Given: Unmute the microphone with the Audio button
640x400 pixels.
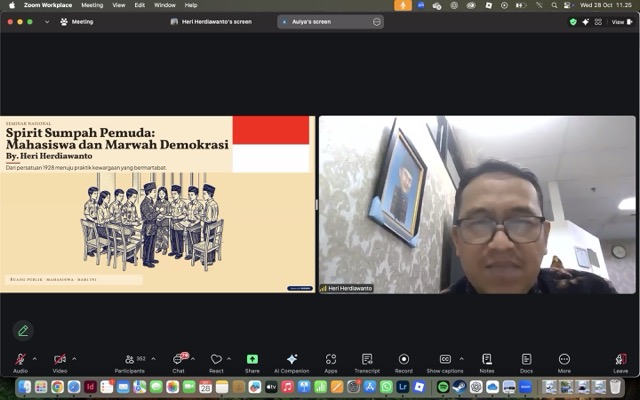Looking at the screenshot, I should point(20,362).
